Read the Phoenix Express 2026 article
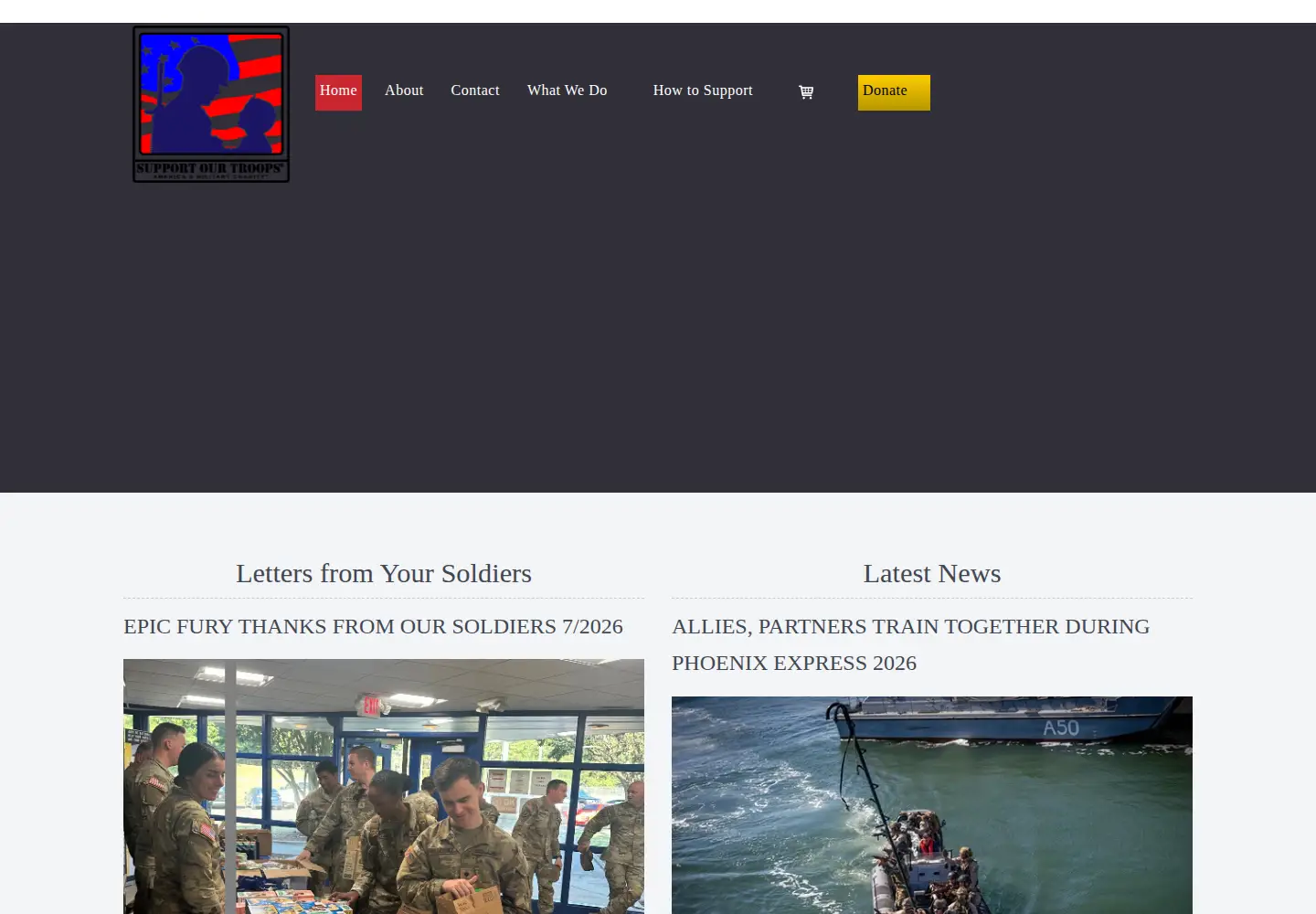Screen dimensions: 1316x914 tap(911, 644)
